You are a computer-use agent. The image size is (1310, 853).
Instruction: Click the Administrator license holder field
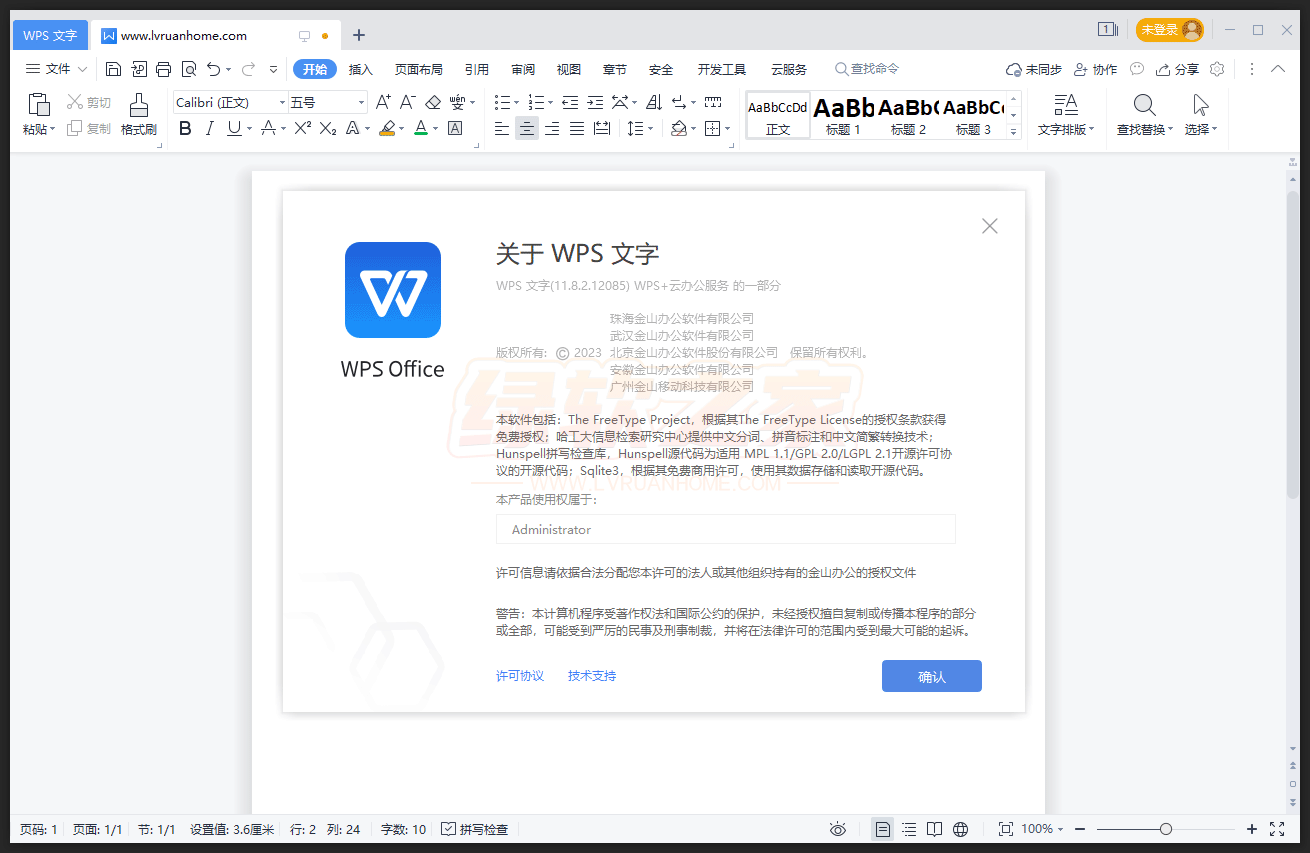point(725,529)
